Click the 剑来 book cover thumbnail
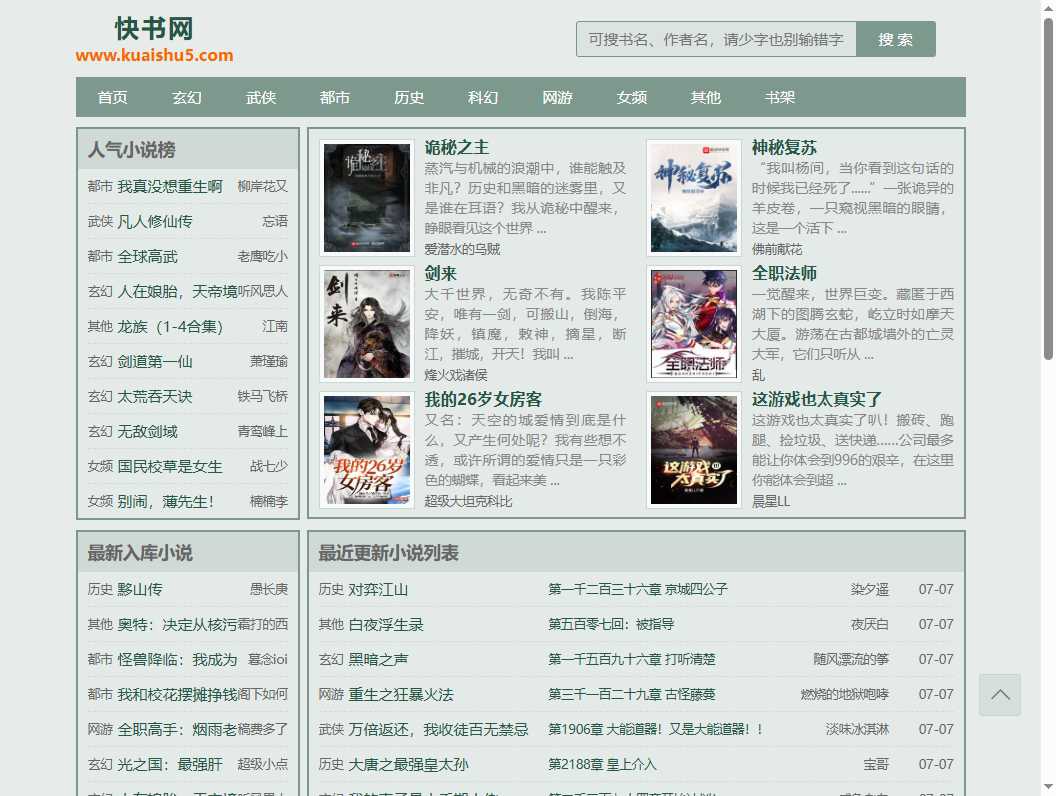The image size is (1056, 796). point(366,323)
